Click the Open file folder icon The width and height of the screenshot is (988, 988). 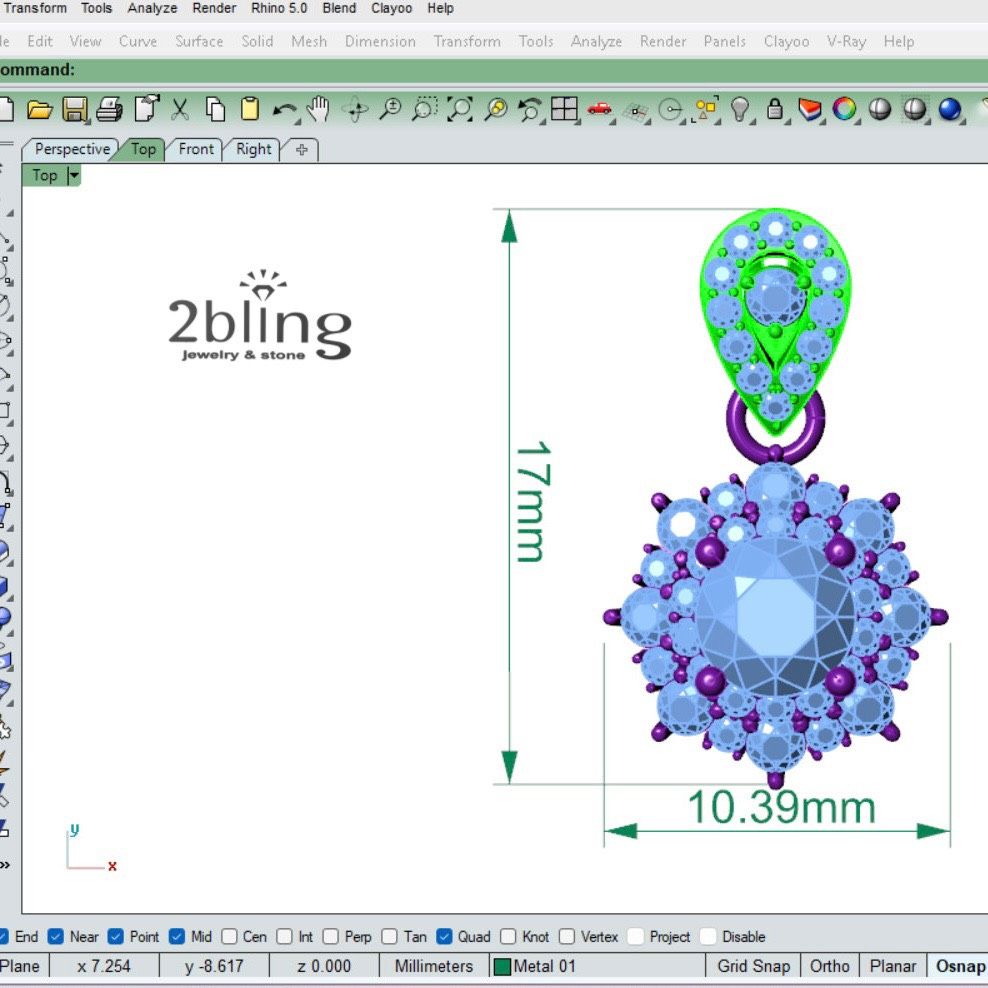39,109
